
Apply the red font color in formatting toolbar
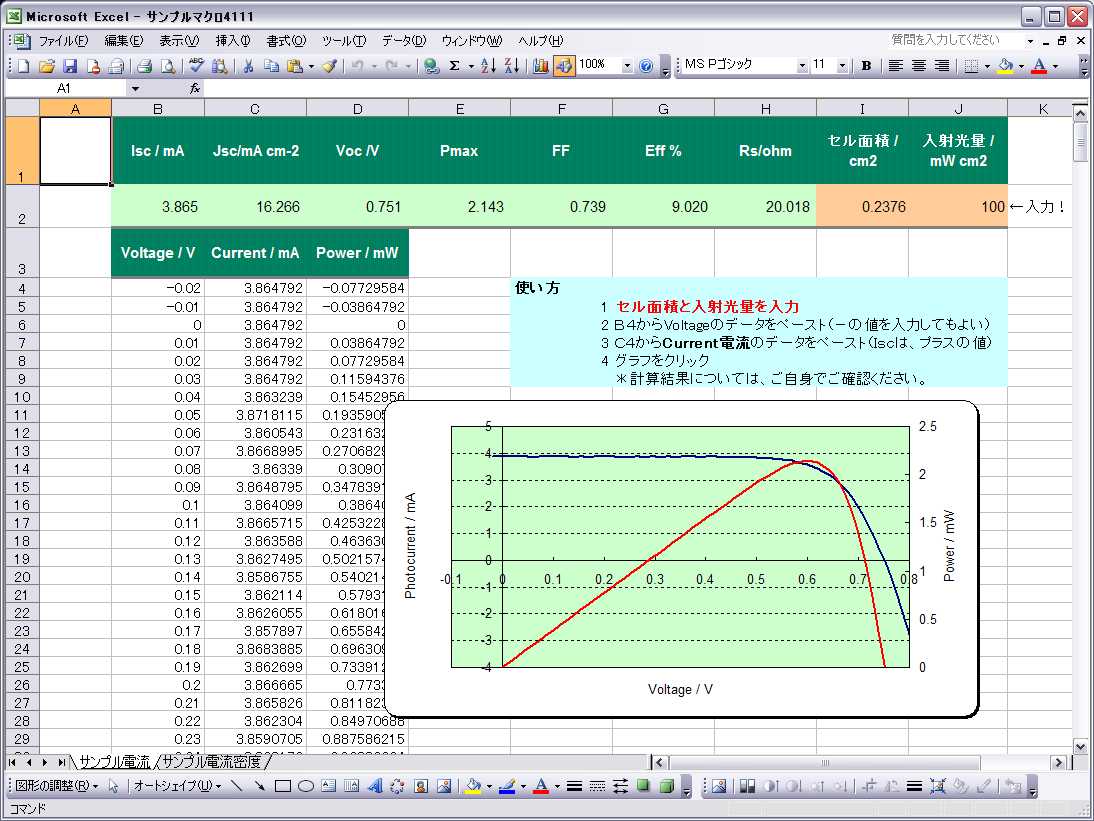coord(1040,66)
